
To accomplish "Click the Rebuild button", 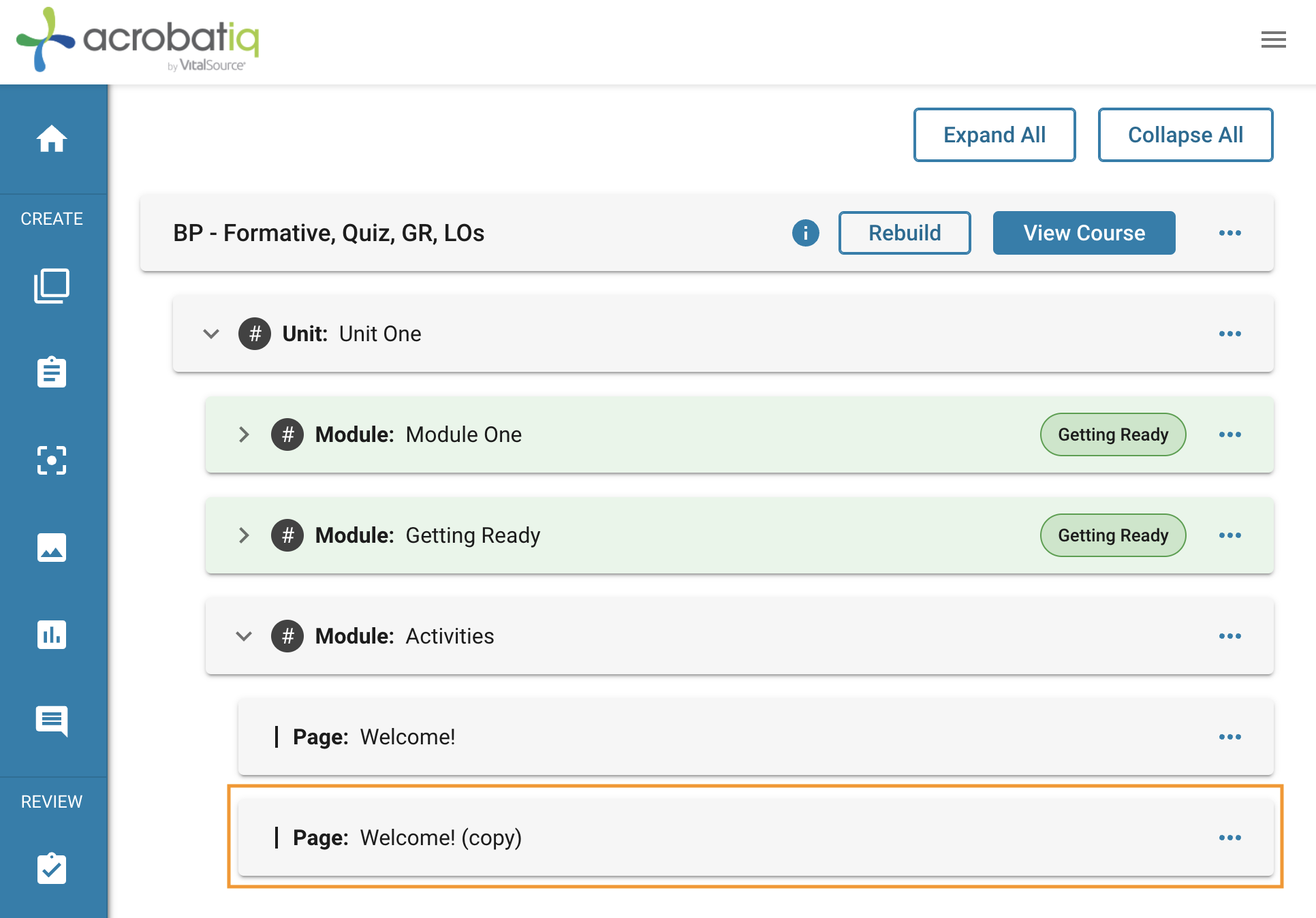I will coord(905,233).
